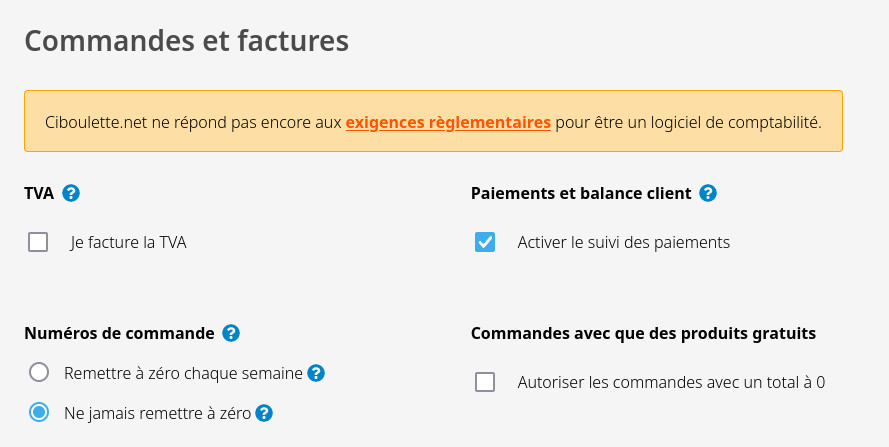Click the Je facture la TVA label text
The width and height of the screenshot is (889, 447).
coord(128,242)
